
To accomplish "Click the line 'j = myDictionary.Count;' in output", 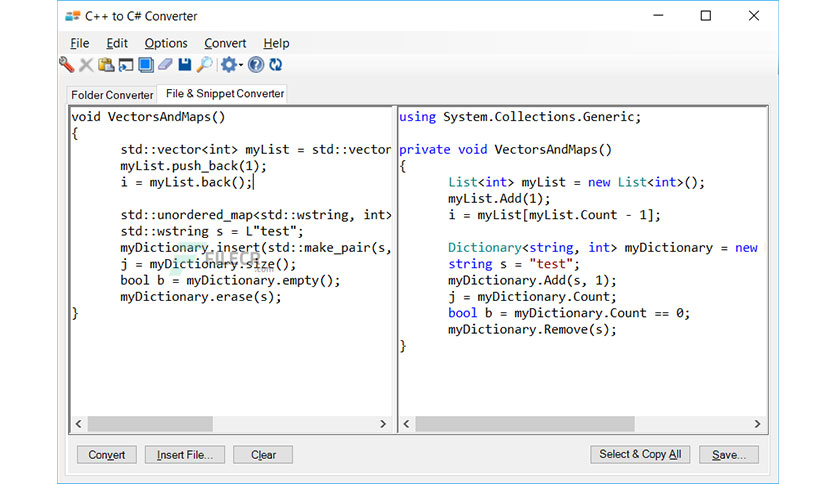I will tap(532, 296).
